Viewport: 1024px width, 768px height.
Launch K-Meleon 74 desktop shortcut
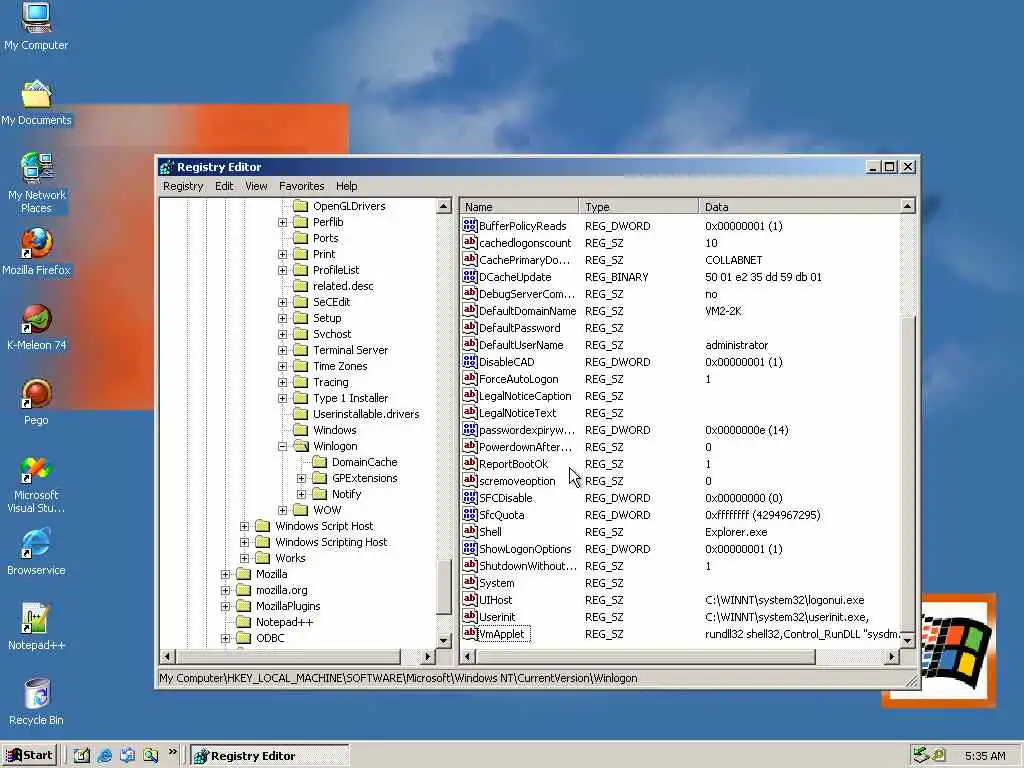(36, 319)
